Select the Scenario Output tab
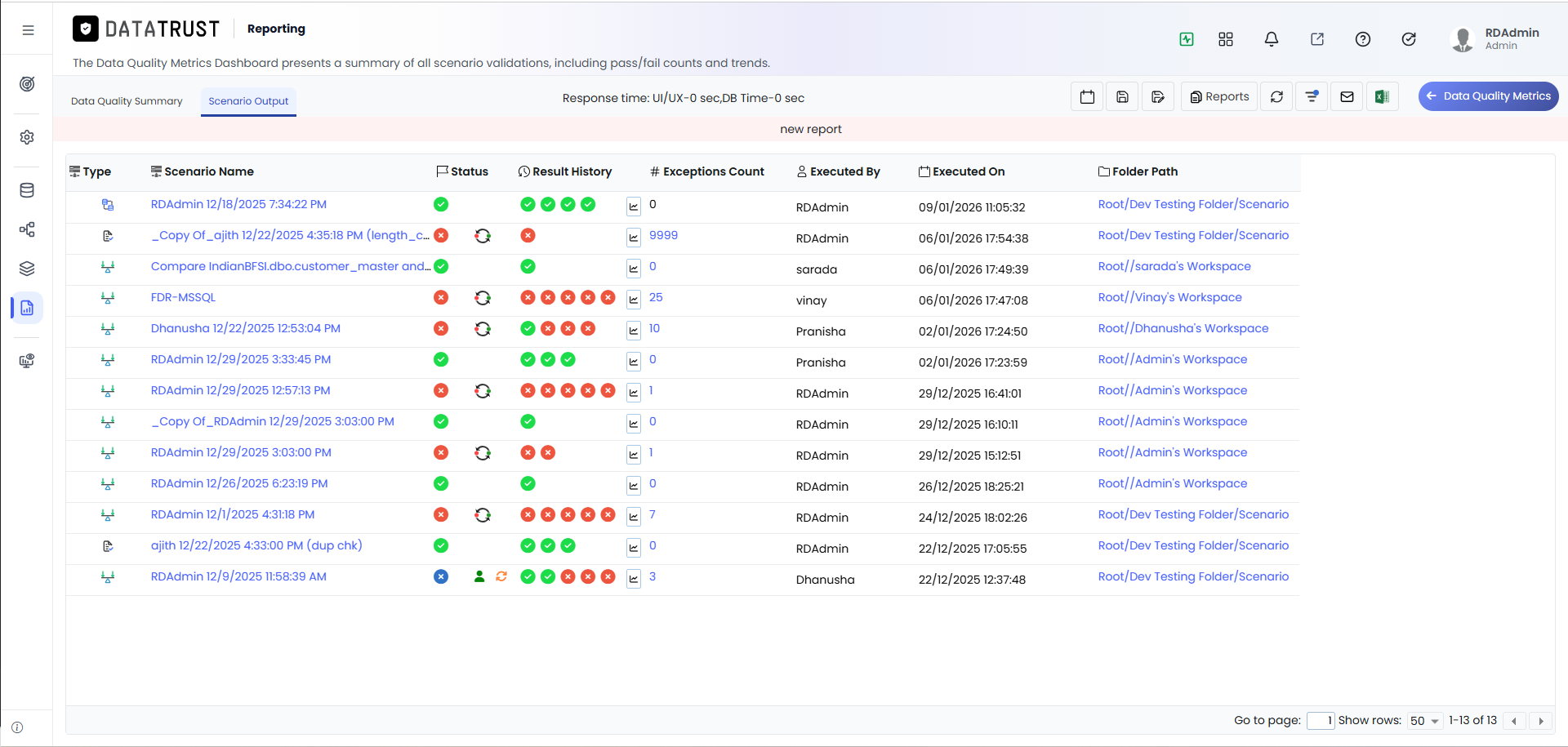Screen dimensions: 1568x747 (248, 101)
